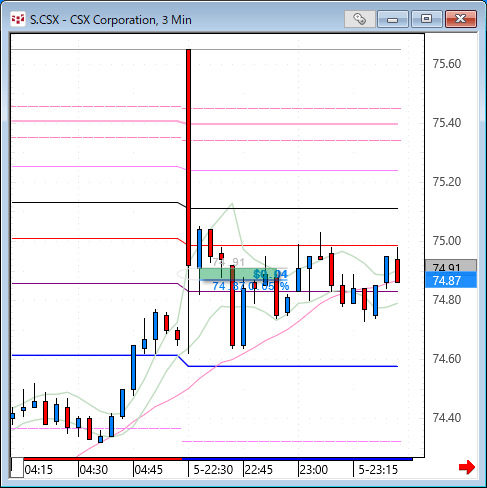
Task: Click the 74.60 price axis label
Action: [447, 359]
